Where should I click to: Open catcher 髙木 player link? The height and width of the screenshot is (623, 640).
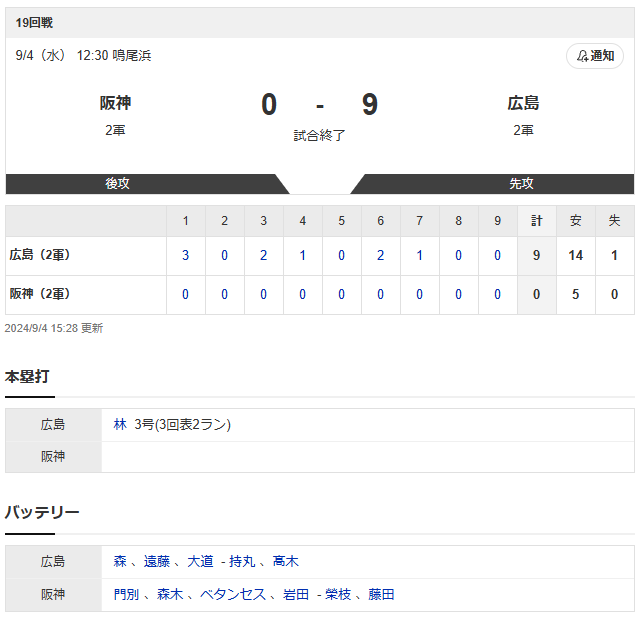[x=286, y=561]
